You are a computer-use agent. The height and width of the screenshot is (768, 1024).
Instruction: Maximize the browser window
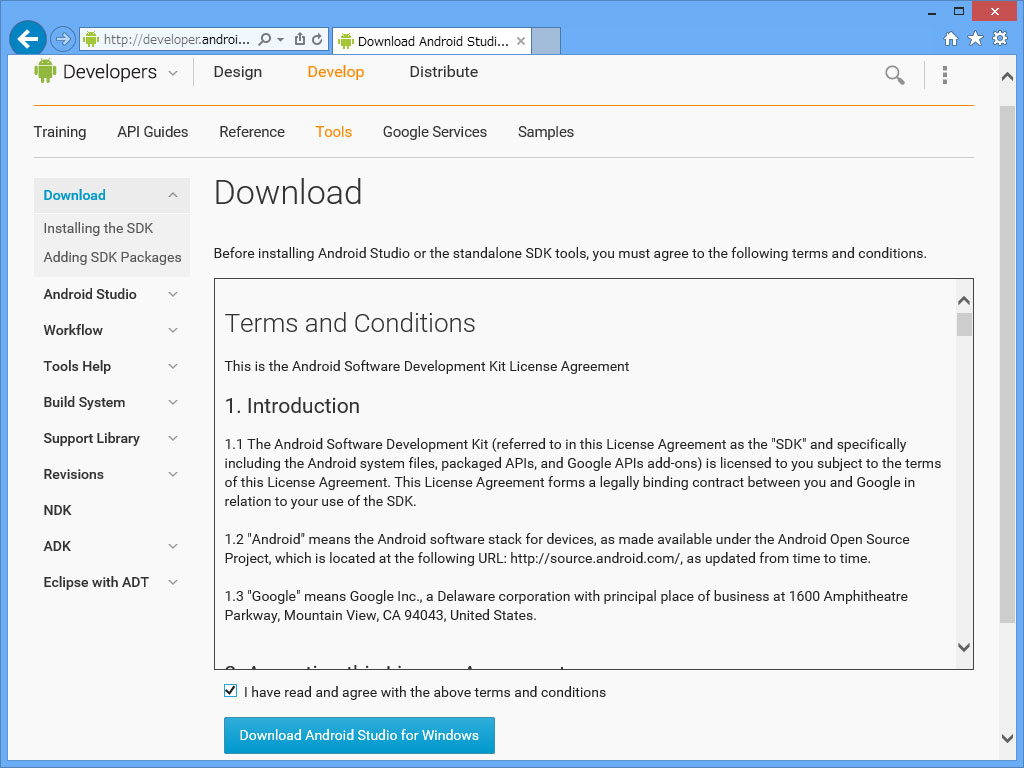point(958,12)
